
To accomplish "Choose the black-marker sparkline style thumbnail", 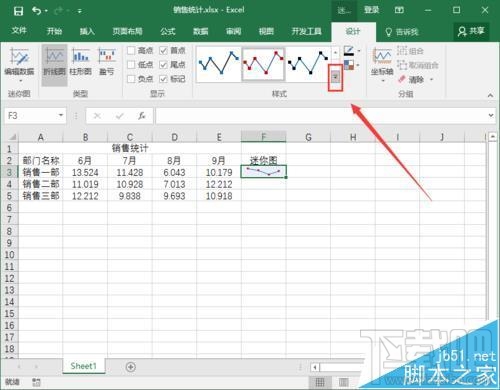I will pos(308,64).
